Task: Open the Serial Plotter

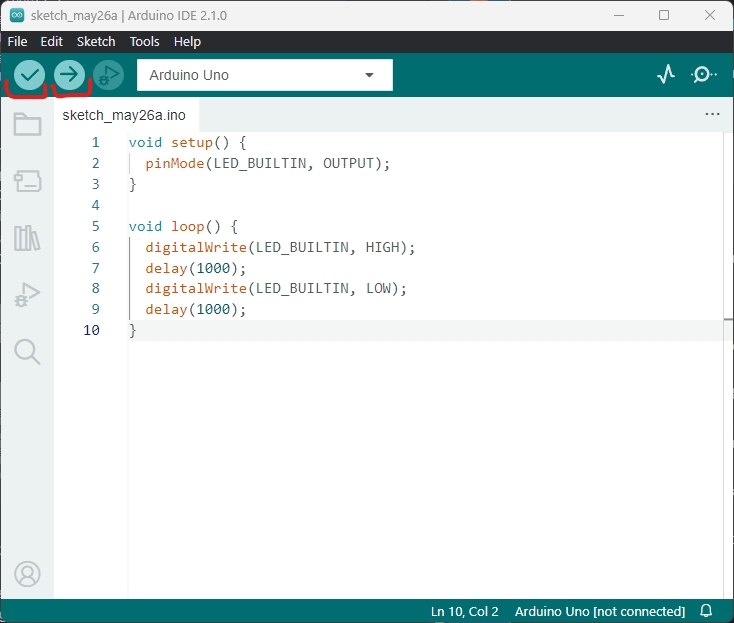Action: [x=666, y=75]
